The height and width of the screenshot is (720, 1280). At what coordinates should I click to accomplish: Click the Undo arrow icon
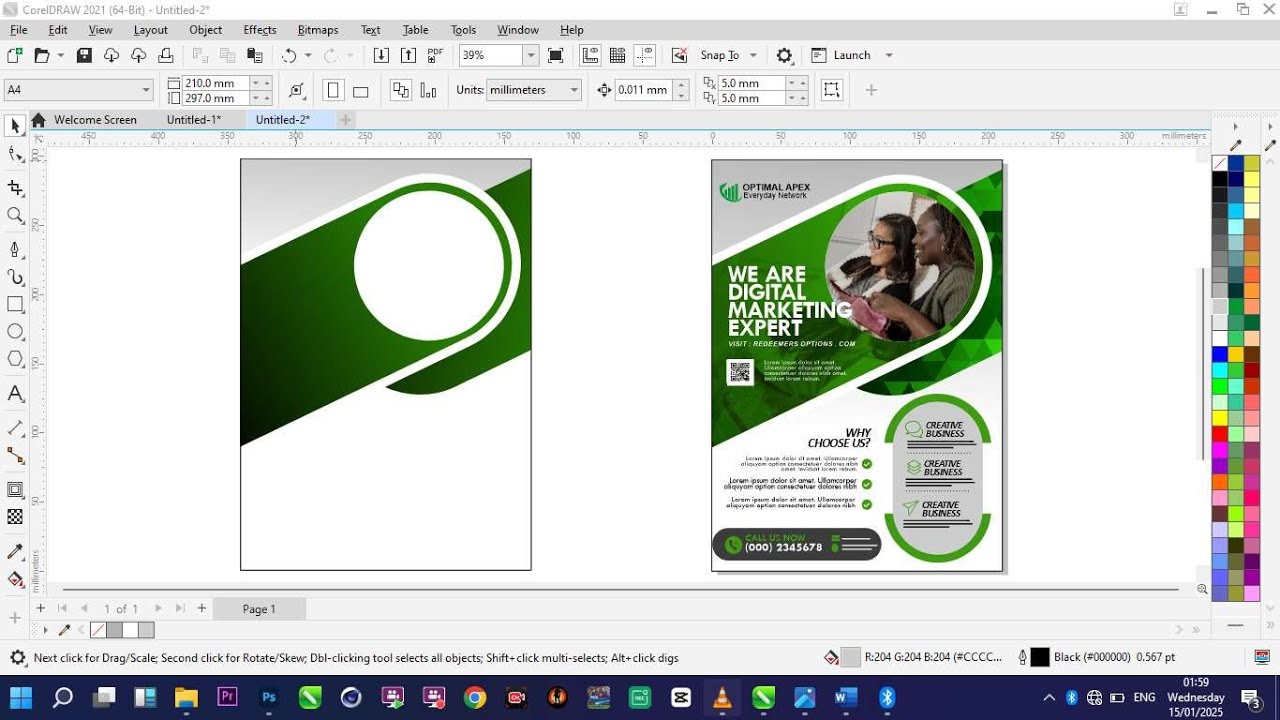pos(289,55)
